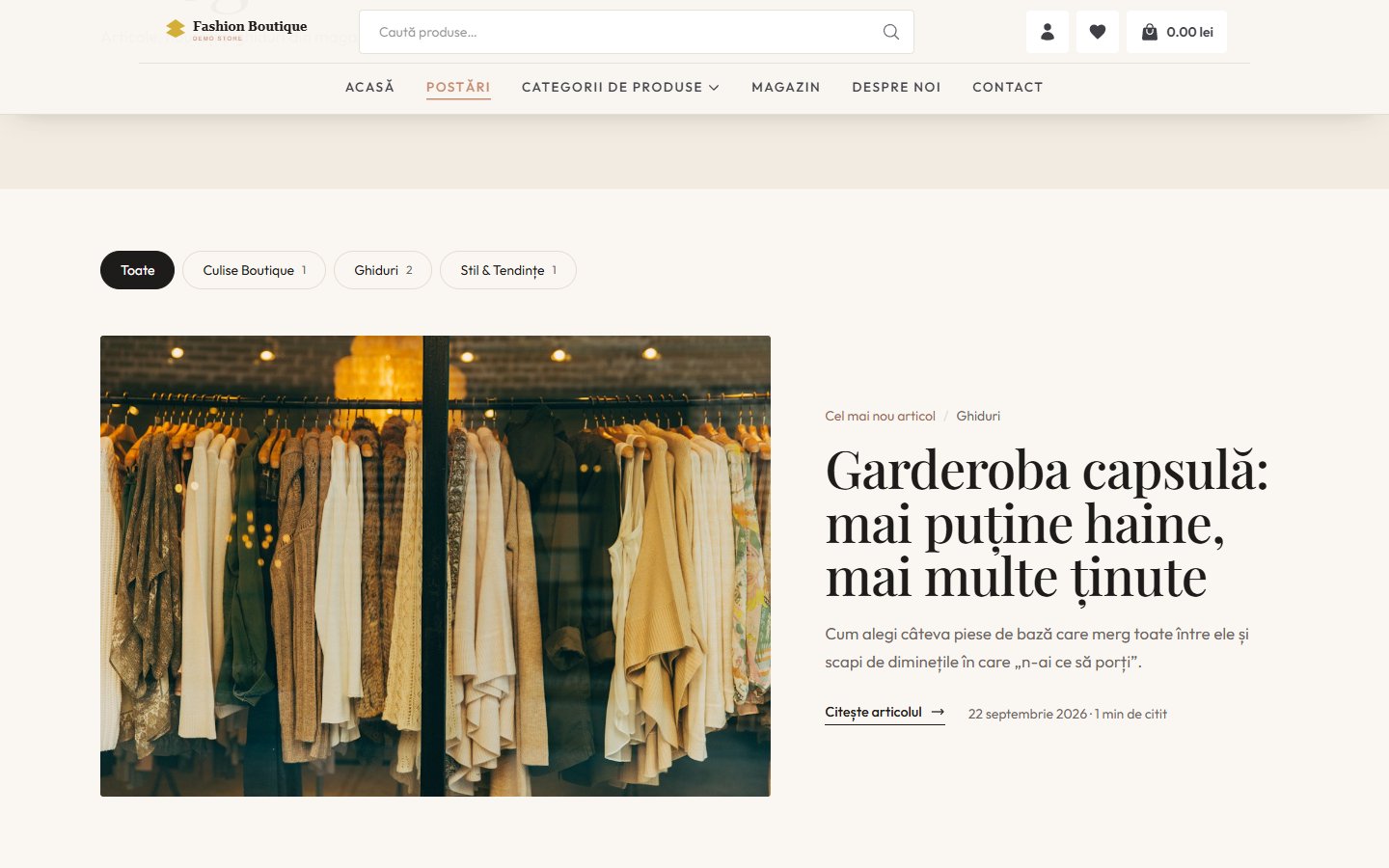Filter posts by Ghiduri category pill
This screenshot has width=1389, height=868.
point(383,270)
